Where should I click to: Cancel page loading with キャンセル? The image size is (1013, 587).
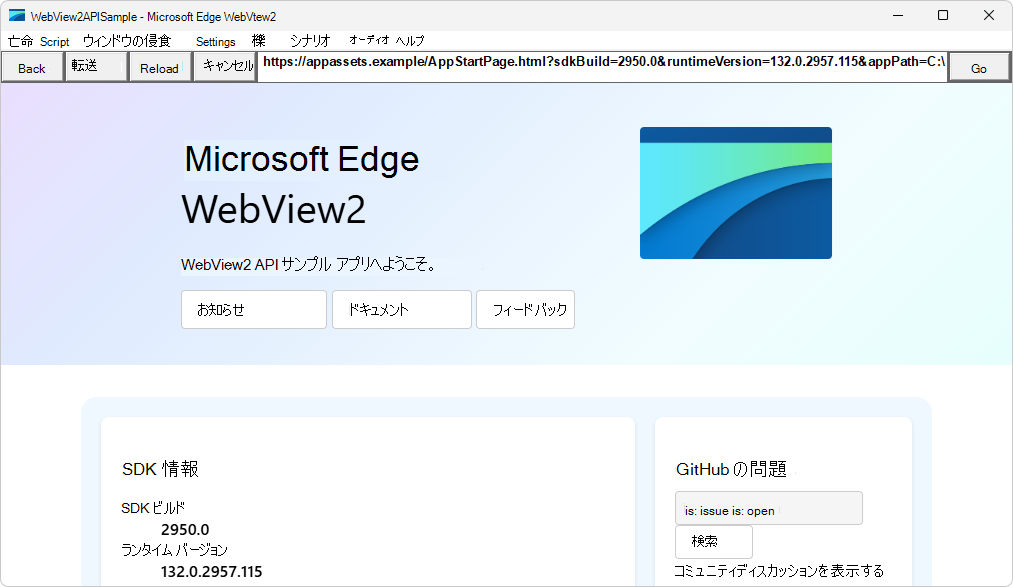(x=225, y=66)
